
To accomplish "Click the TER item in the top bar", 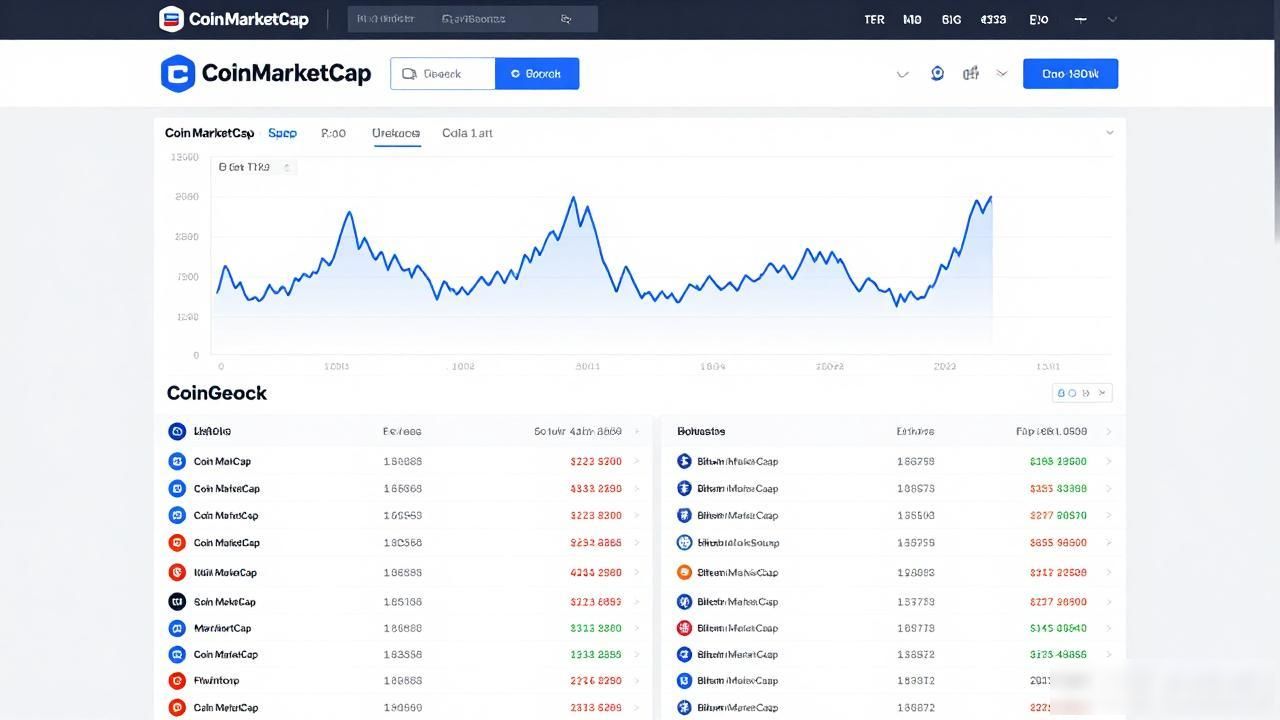I will (874, 19).
